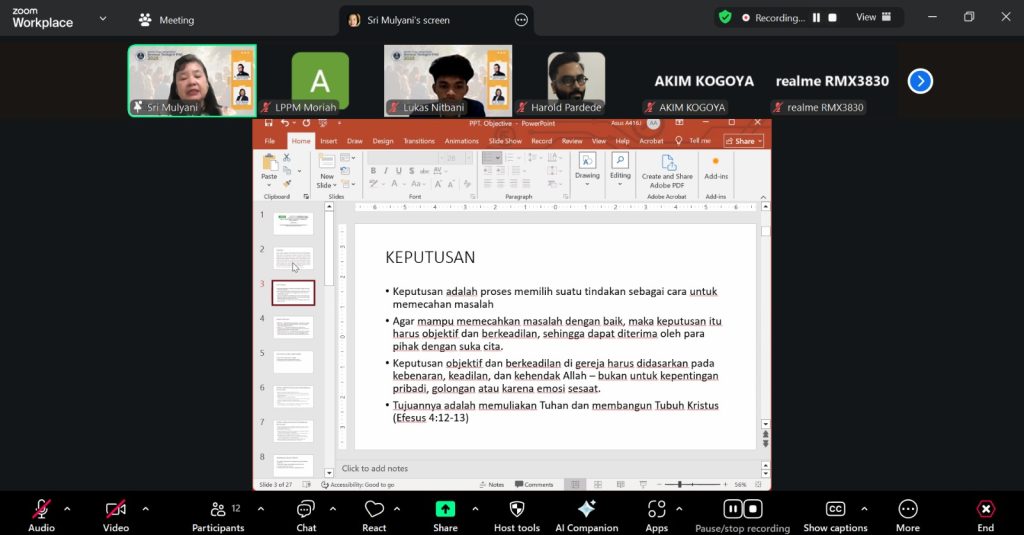Image resolution: width=1024 pixels, height=535 pixels.
Task: Open the Zoom Chat panel
Action: (x=306, y=515)
